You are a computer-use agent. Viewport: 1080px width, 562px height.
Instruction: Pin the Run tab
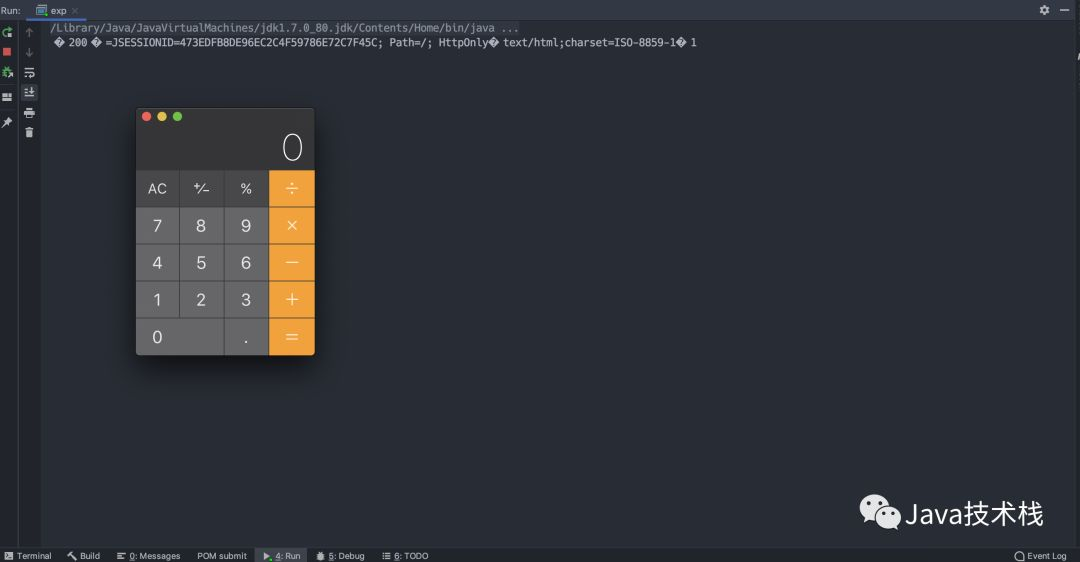[7, 122]
